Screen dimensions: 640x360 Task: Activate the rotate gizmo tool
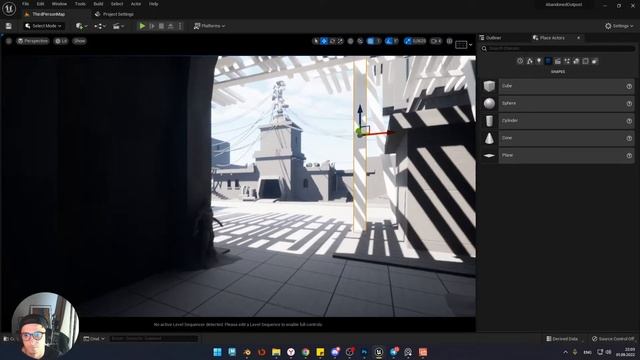point(332,41)
